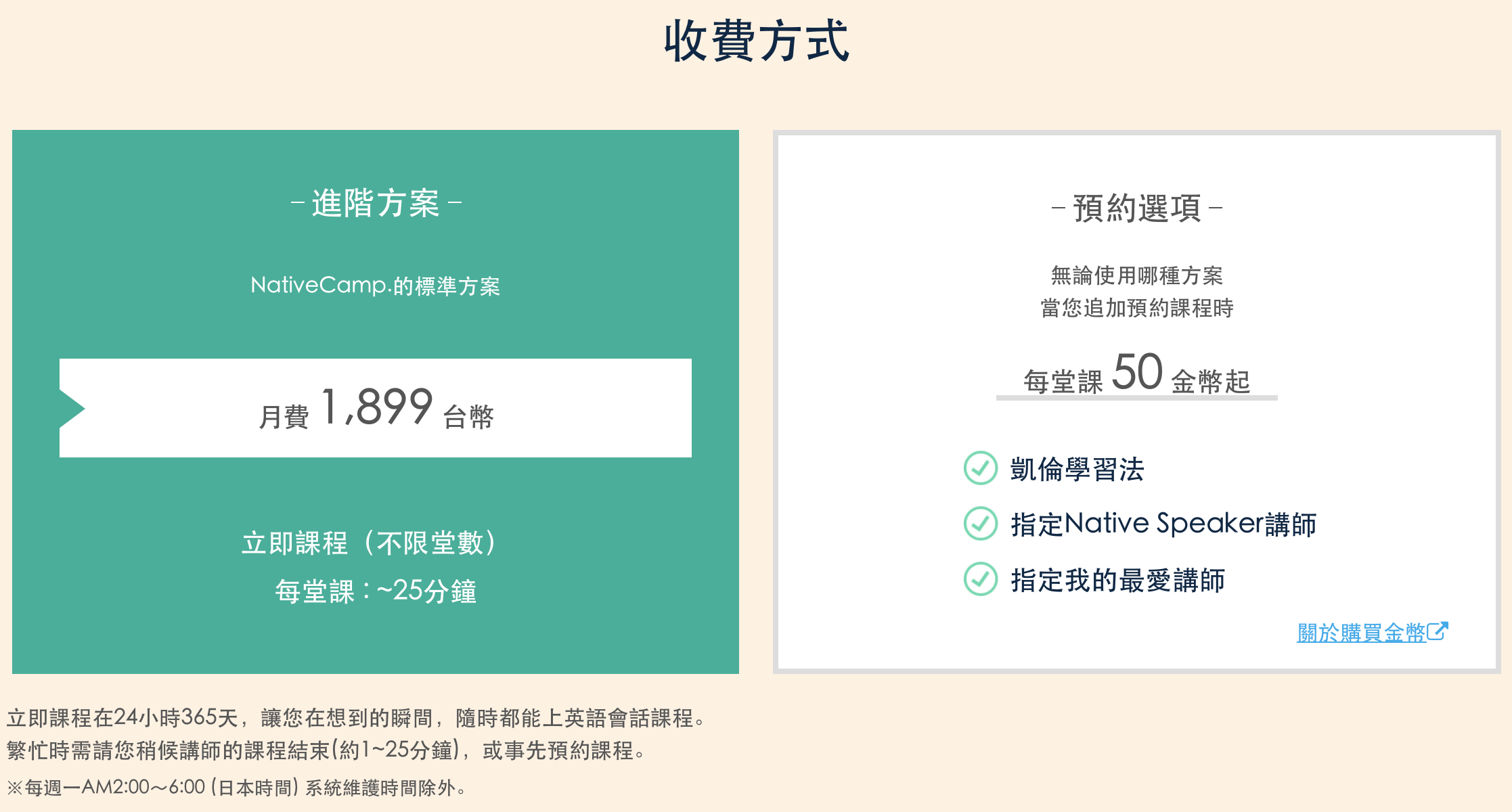Click the external link icon after 關於購買金幣

[x=1438, y=631]
